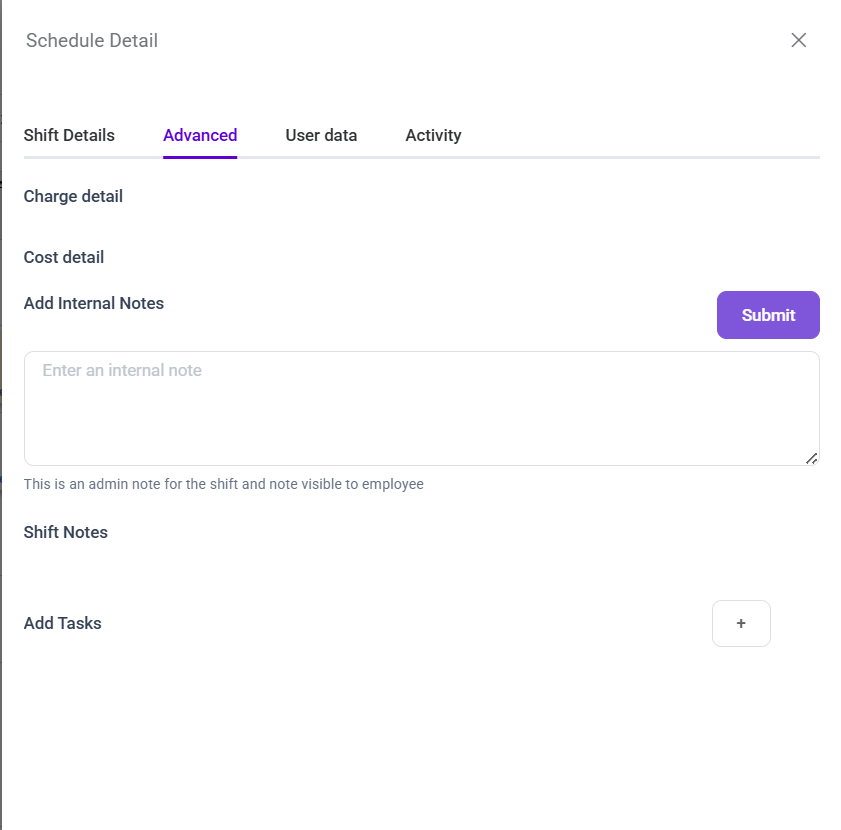This screenshot has height=830, width=841.
Task: Click the grey divider line below the tabs
Action: pos(600,157)
